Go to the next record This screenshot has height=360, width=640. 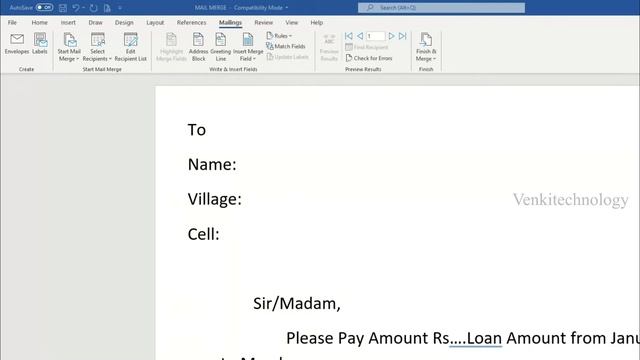tap(391, 36)
